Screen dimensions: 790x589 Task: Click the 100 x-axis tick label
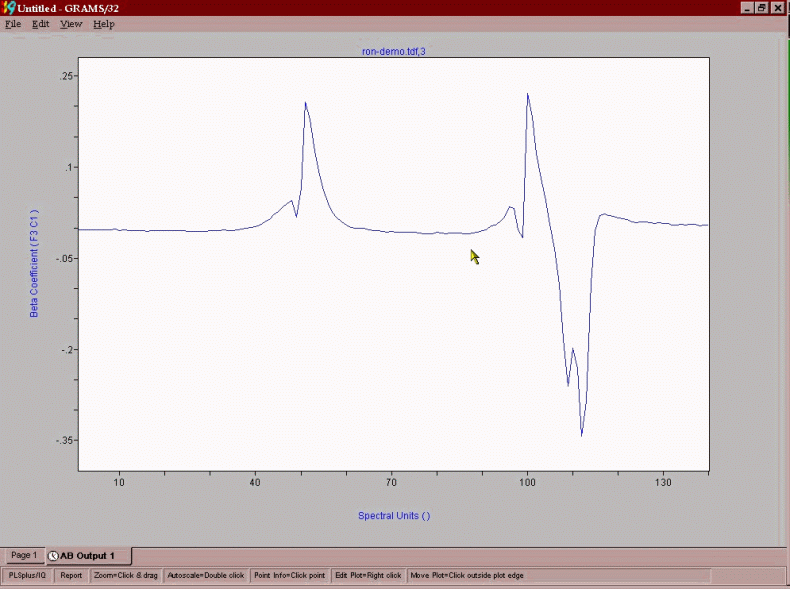528,482
